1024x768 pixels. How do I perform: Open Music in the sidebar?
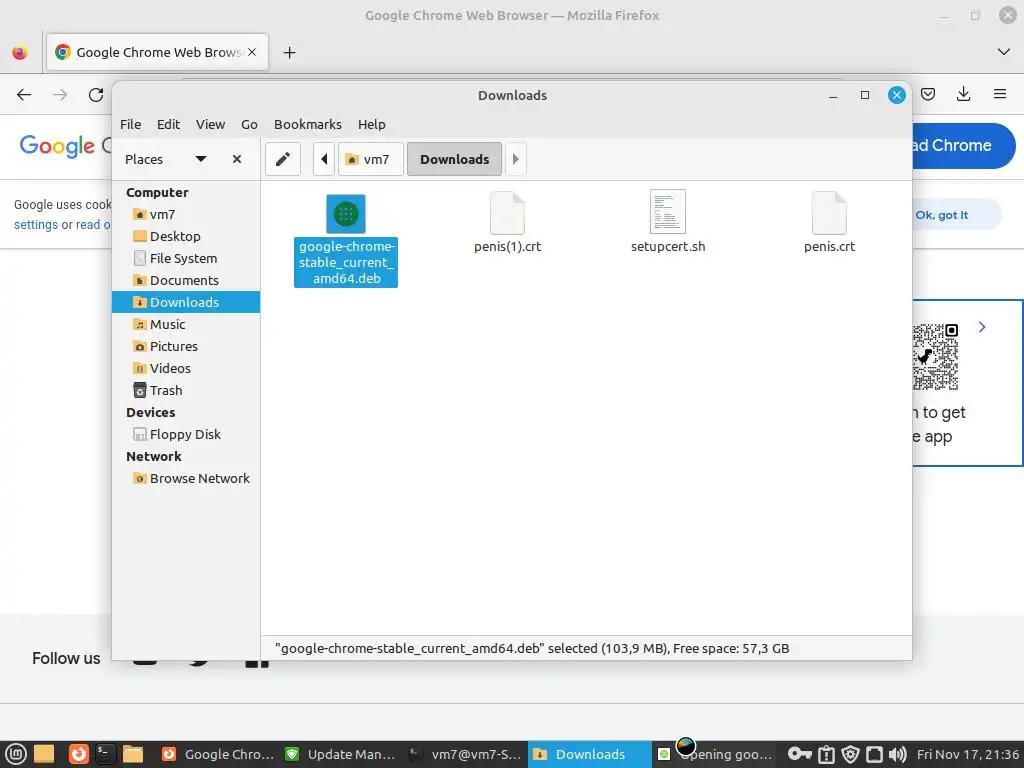tap(186, 325)
